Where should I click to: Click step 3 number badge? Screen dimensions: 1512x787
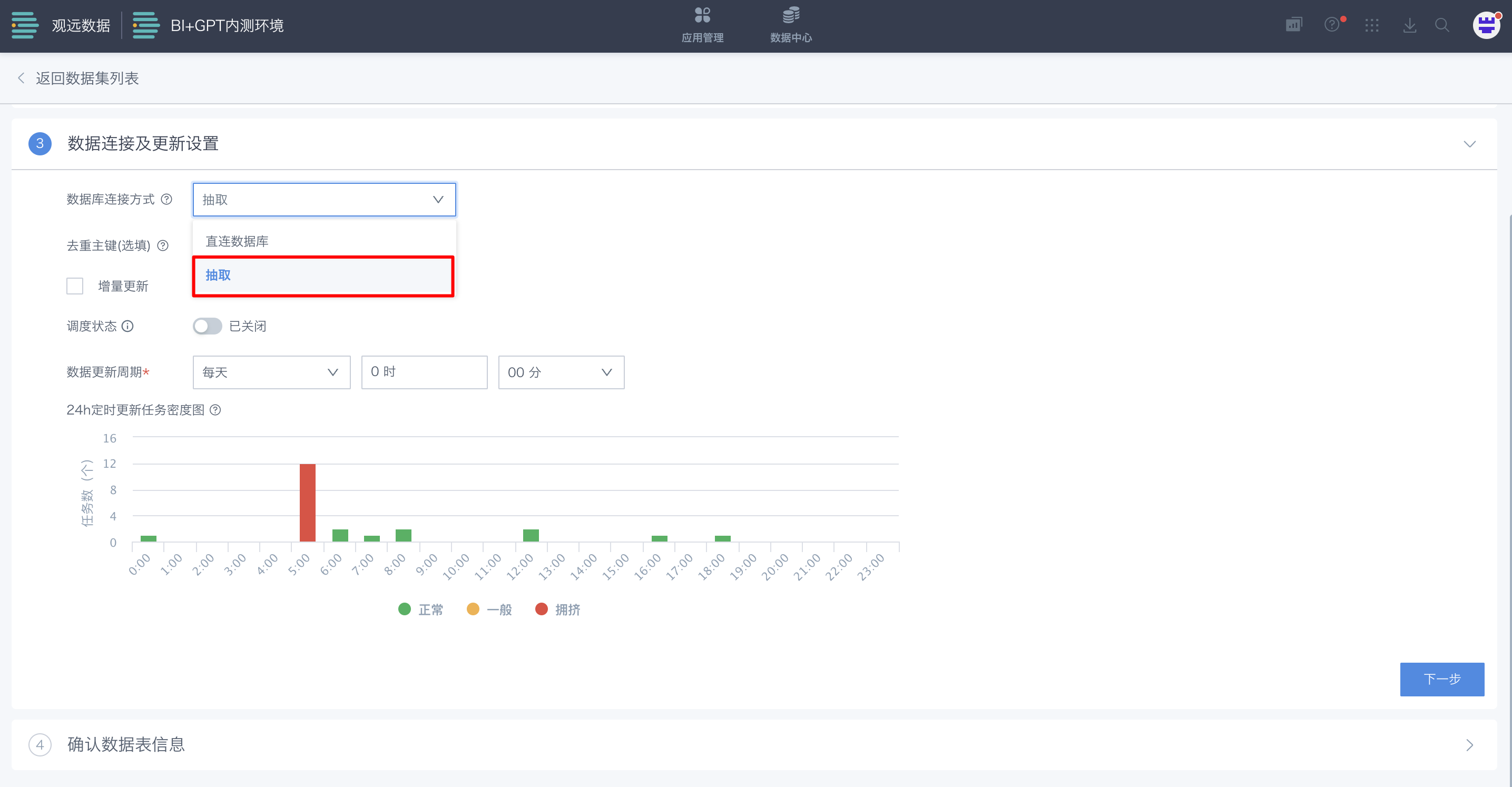click(40, 143)
